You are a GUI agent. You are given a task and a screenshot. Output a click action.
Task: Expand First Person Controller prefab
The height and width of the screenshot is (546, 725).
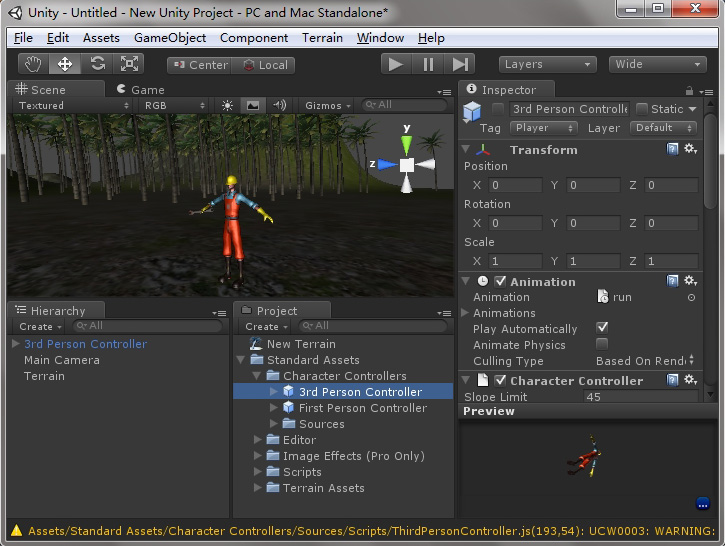[x=273, y=408]
